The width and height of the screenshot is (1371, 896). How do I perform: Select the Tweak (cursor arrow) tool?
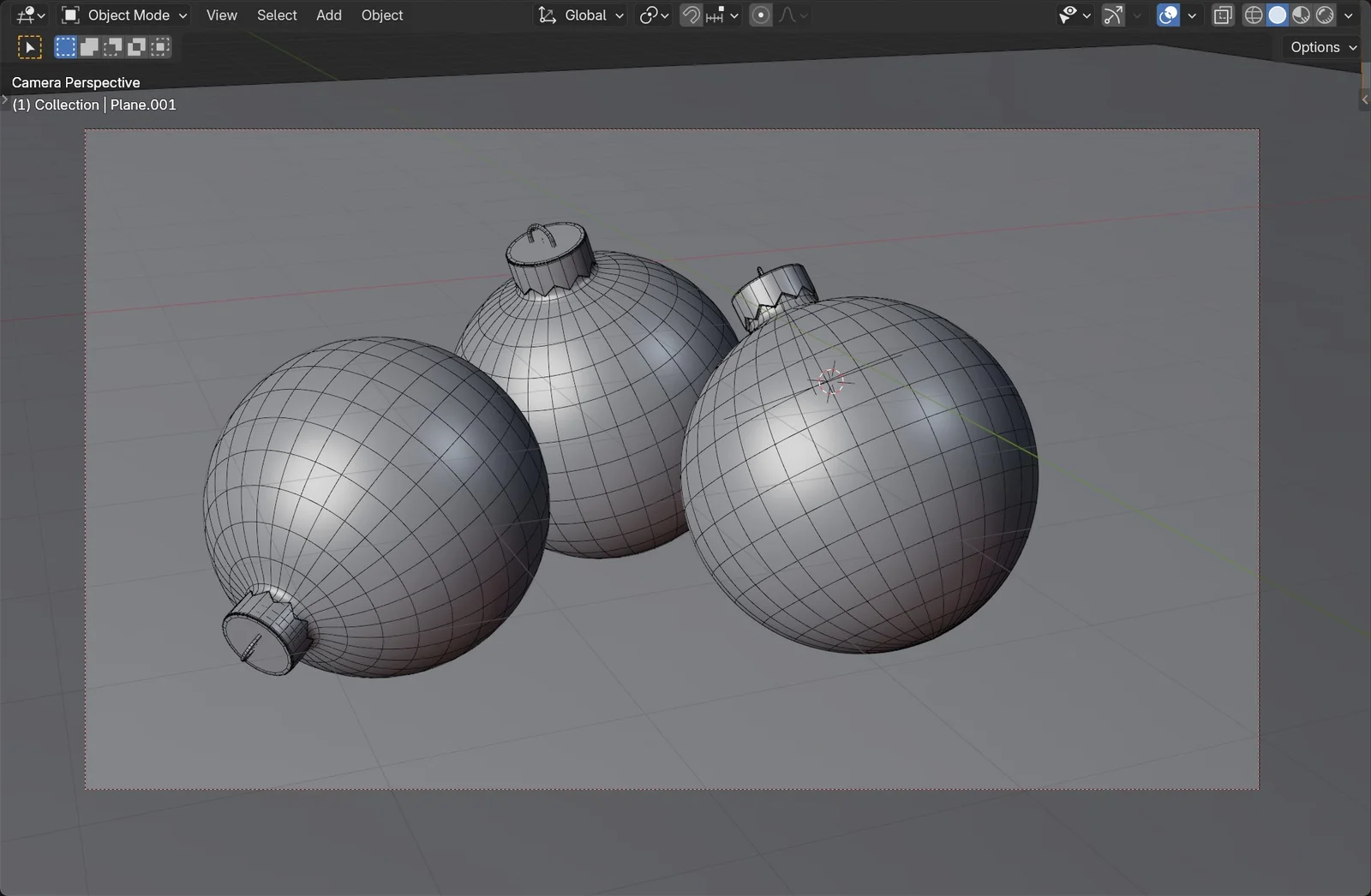pyautogui.click(x=29, y=46)
